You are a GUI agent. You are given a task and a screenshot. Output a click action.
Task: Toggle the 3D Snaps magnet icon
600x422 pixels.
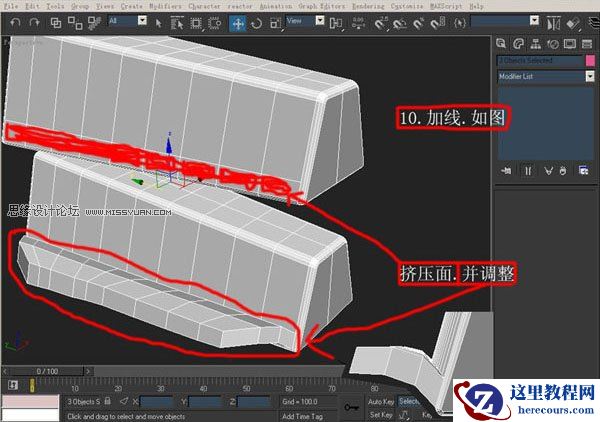coord(380,23)
